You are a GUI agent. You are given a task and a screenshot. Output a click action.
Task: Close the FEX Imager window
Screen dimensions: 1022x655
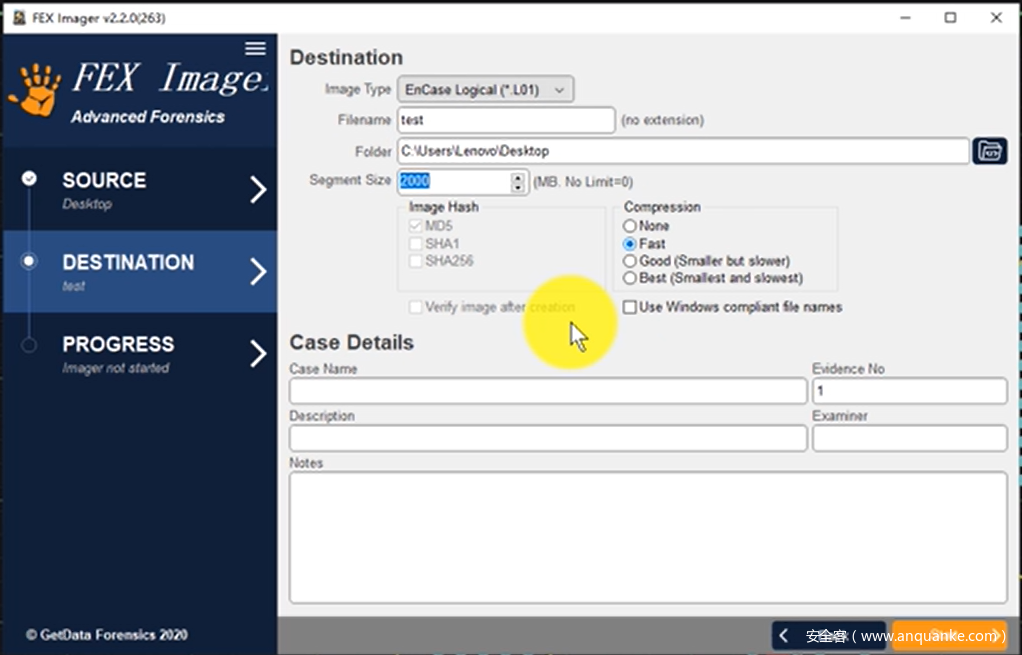point(996,18)
